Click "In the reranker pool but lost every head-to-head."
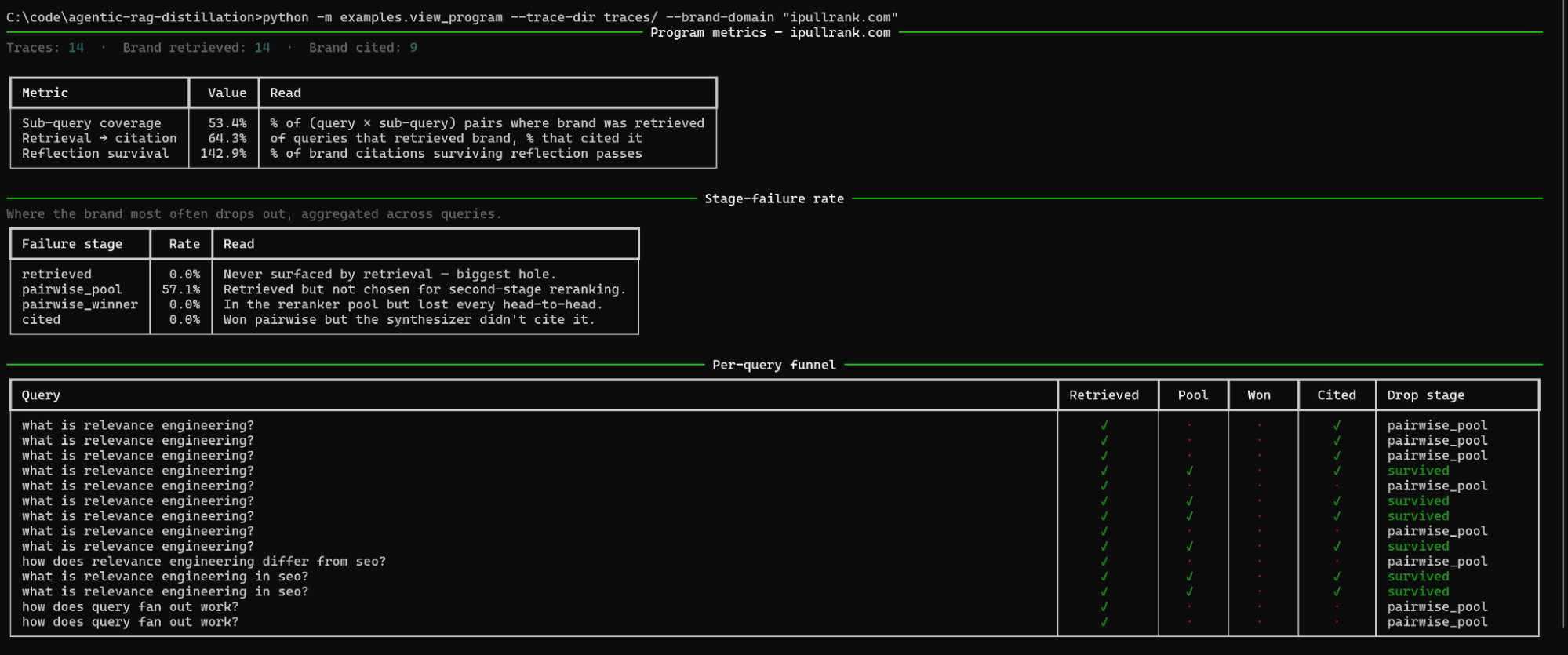 coord(413,304)
